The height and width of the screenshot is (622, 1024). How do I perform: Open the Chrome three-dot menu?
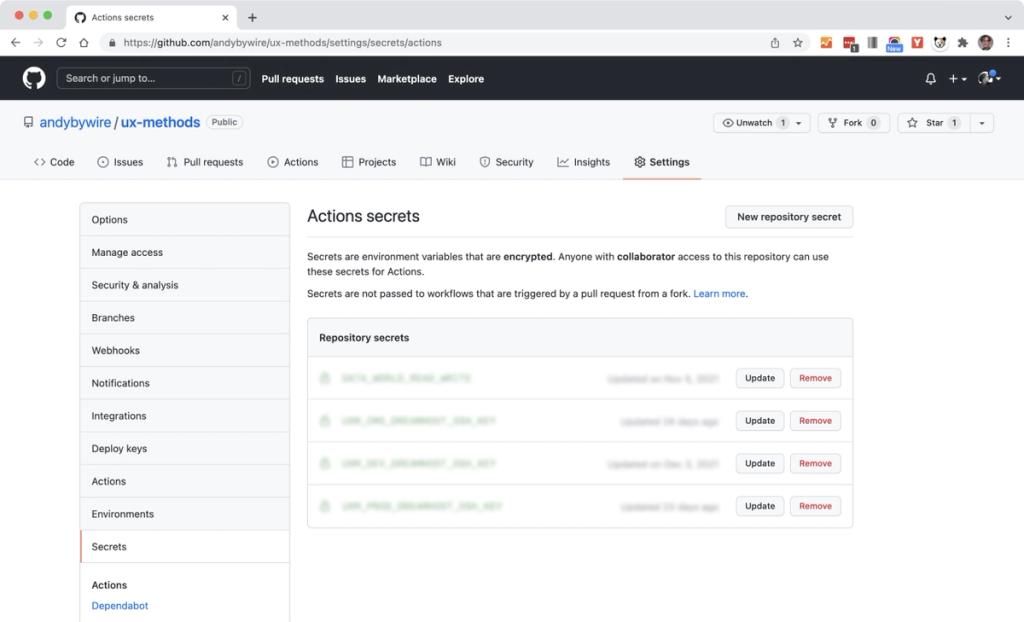pos(1008,42)
